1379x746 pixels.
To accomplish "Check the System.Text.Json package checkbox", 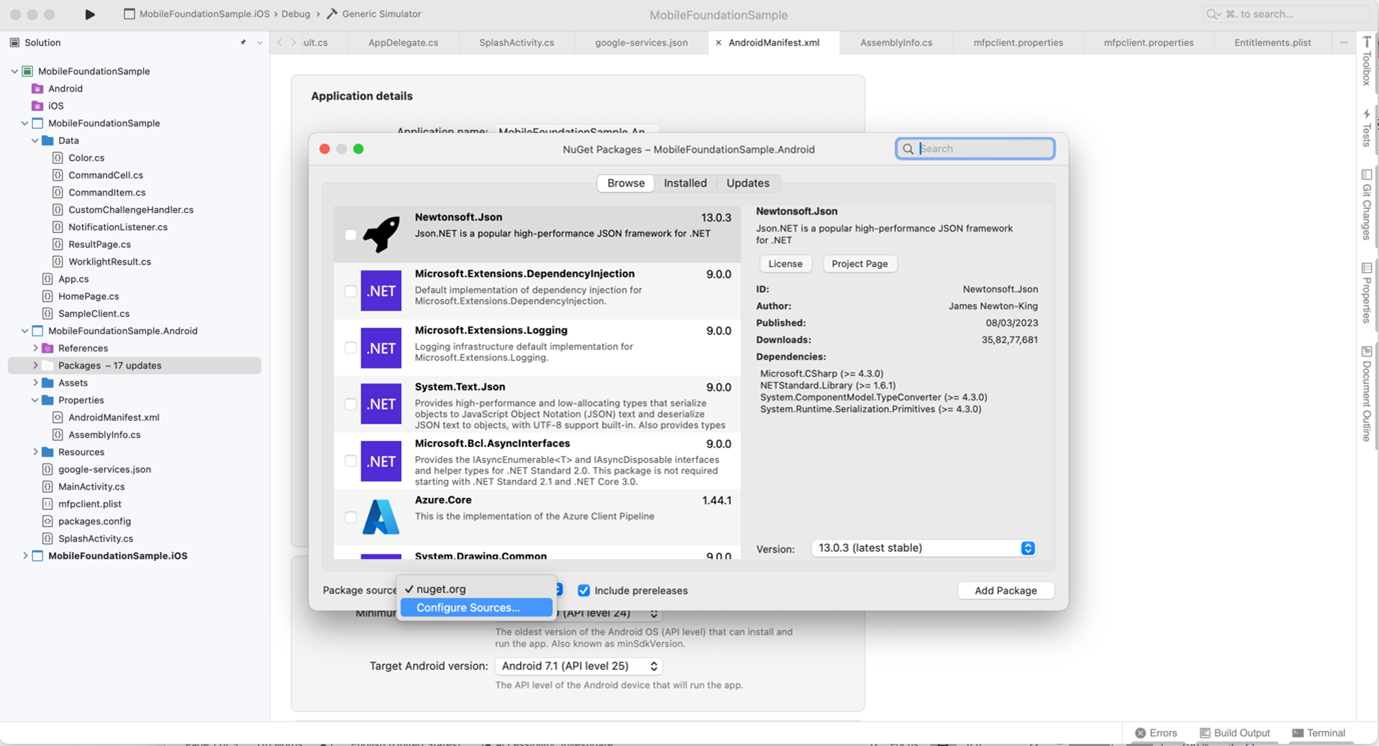I will point(350,405).
